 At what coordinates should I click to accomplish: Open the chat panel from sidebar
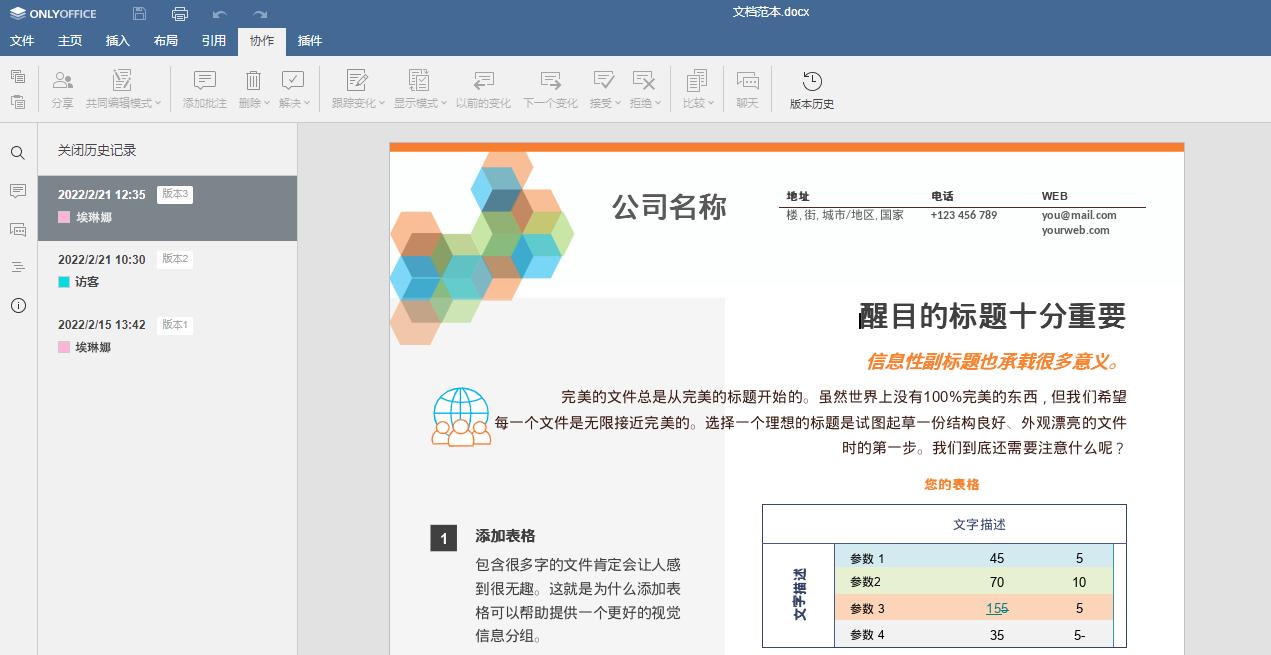pyautogui.click(x=18, y=229)
